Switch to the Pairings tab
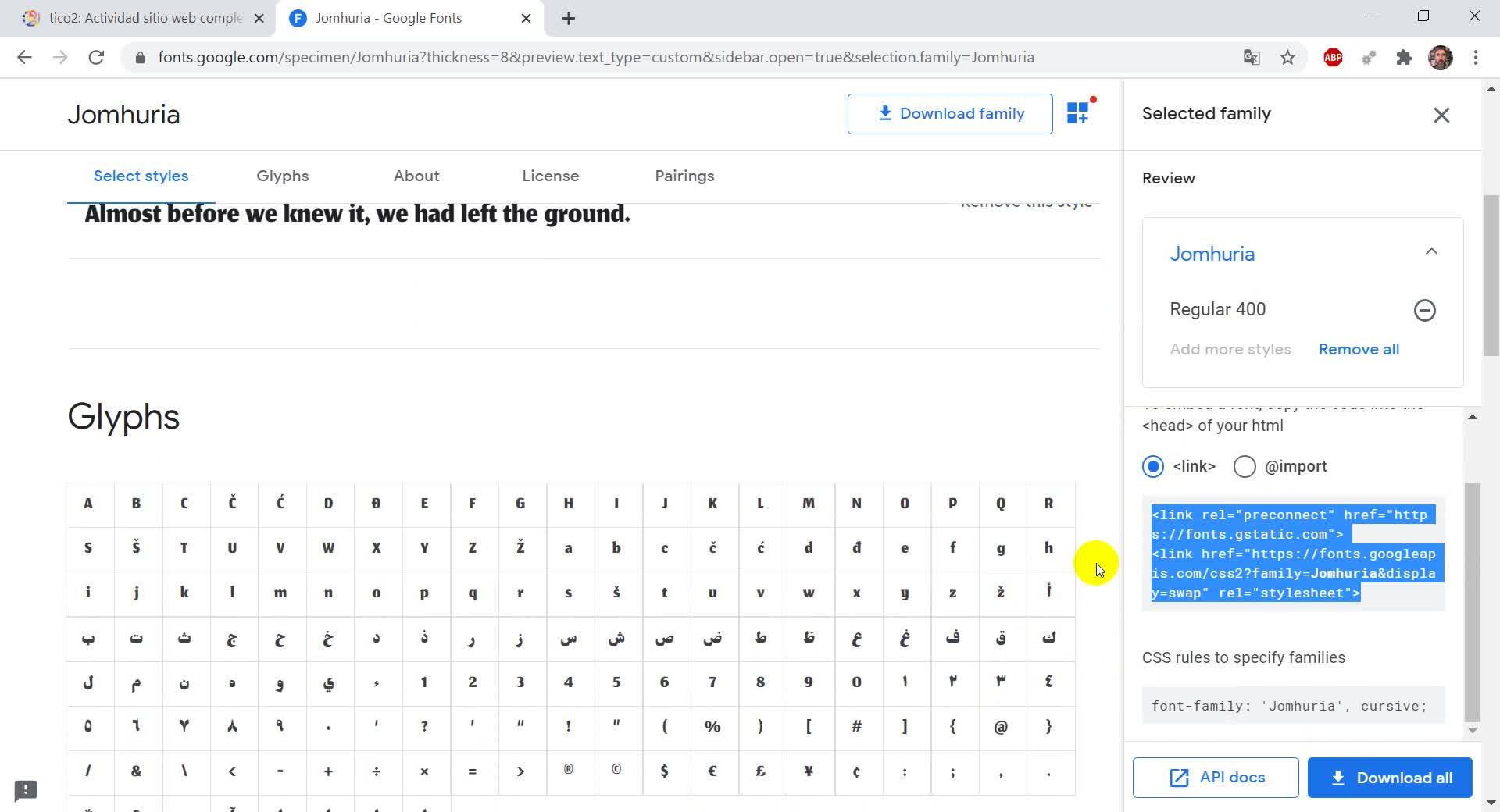The image size is (1500, 812). pos(684,176)
